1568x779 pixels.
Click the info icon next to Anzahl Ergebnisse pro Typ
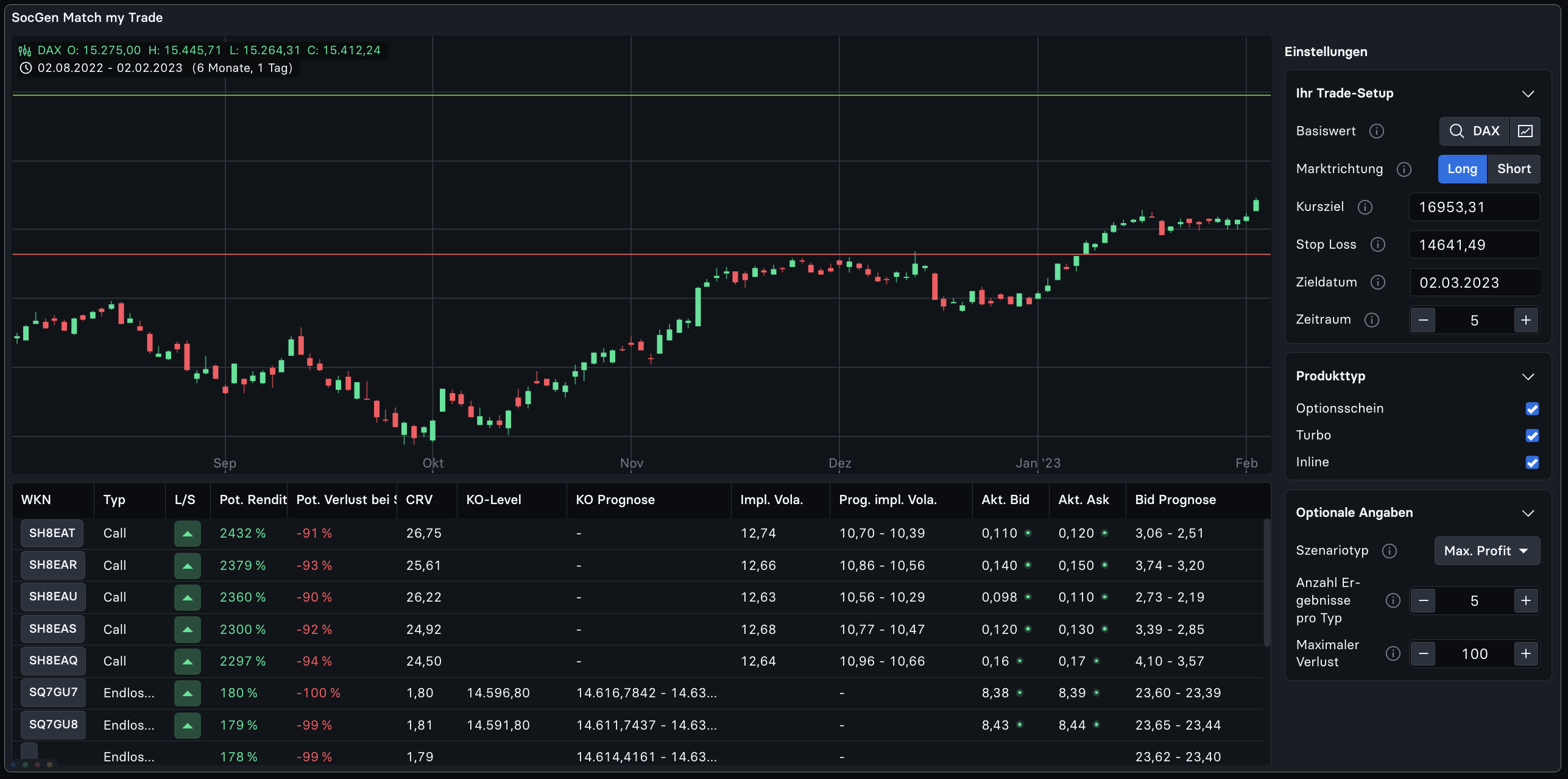(1393, 600)
